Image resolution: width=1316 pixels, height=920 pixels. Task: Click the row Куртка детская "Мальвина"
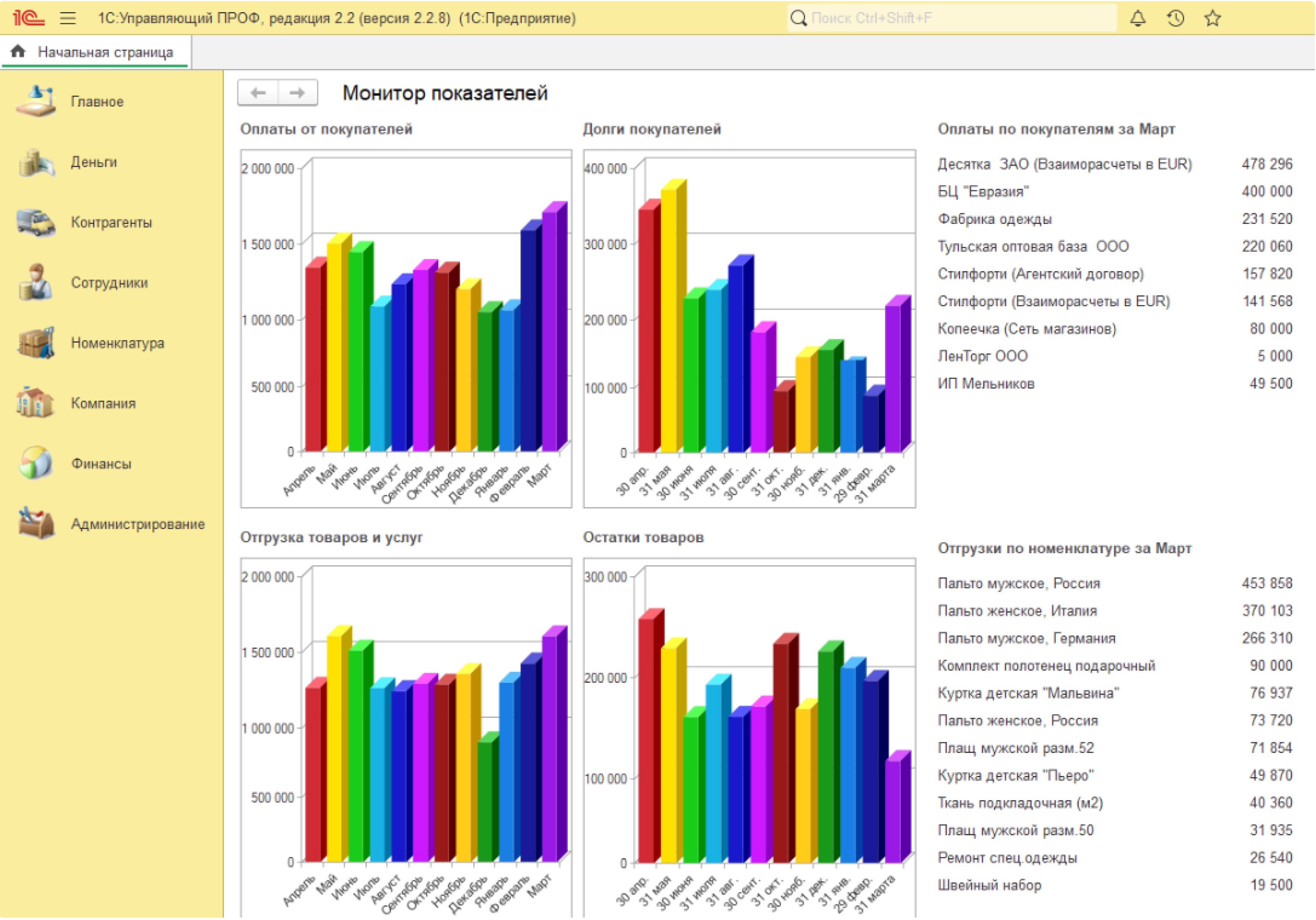click(1115, 693)
